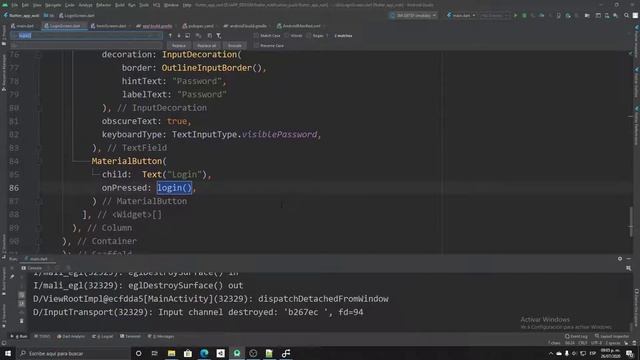This screenshot has height=360, width=640.
Task: Click the taskbar clock and date
Action: click(610, 353)
